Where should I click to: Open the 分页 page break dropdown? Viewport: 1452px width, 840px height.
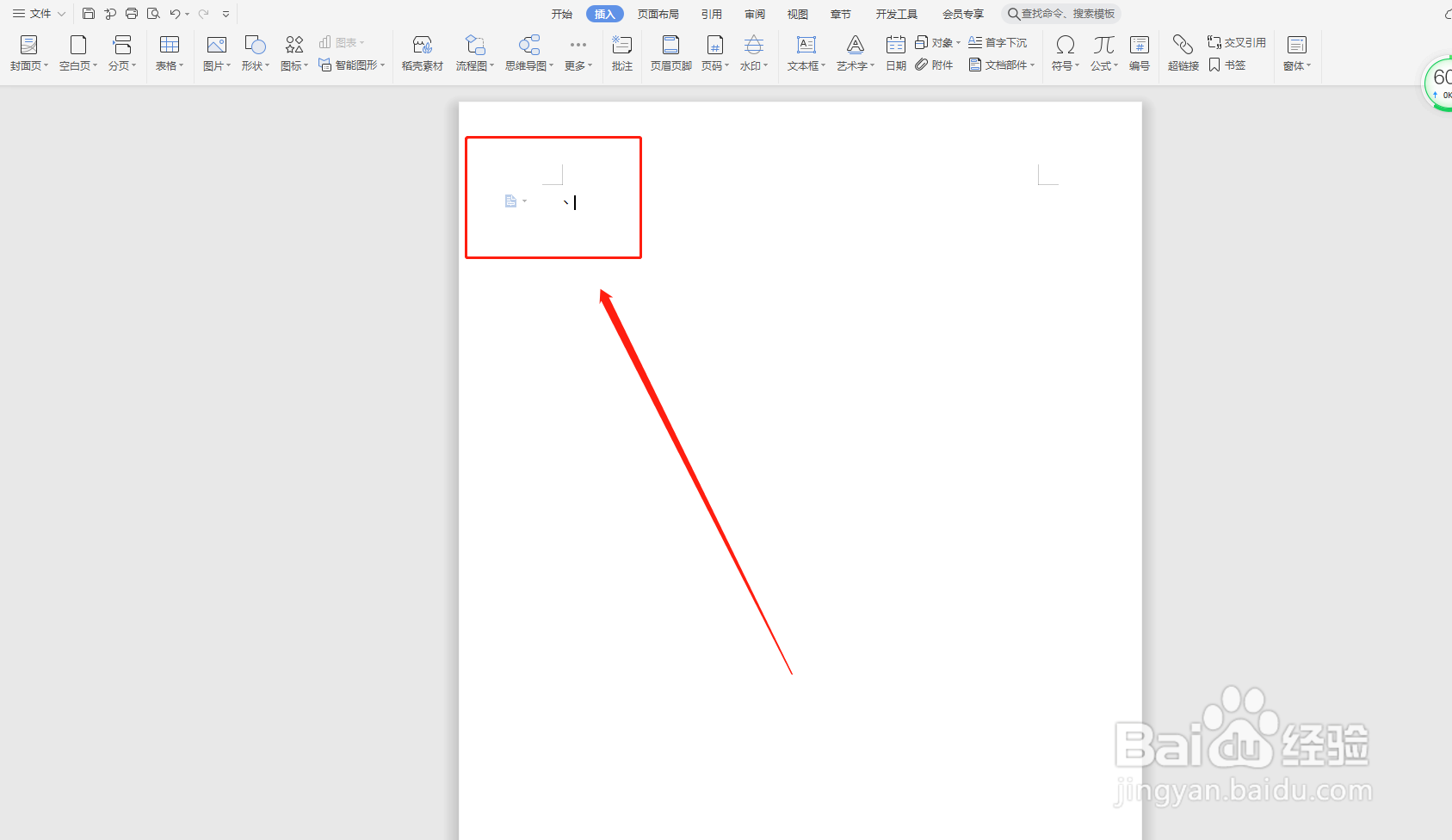point(122,53)
